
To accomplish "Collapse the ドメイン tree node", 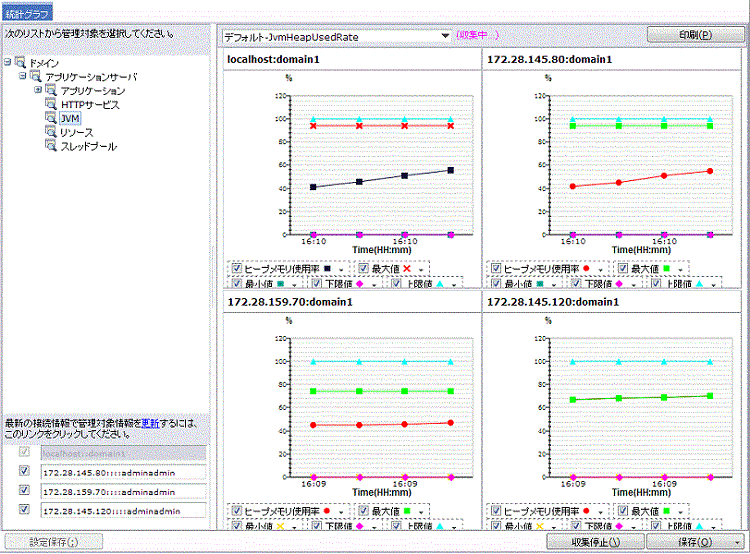I will 8,62.
